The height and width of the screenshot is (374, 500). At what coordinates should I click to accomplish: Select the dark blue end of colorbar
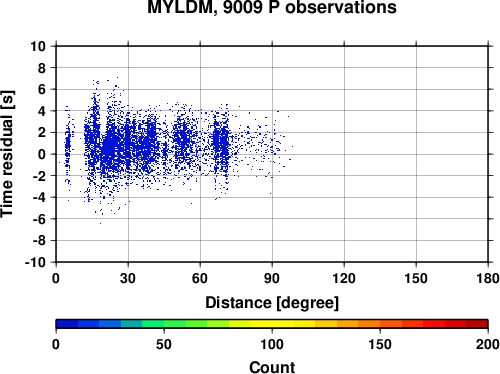click(x=67, y=324)
